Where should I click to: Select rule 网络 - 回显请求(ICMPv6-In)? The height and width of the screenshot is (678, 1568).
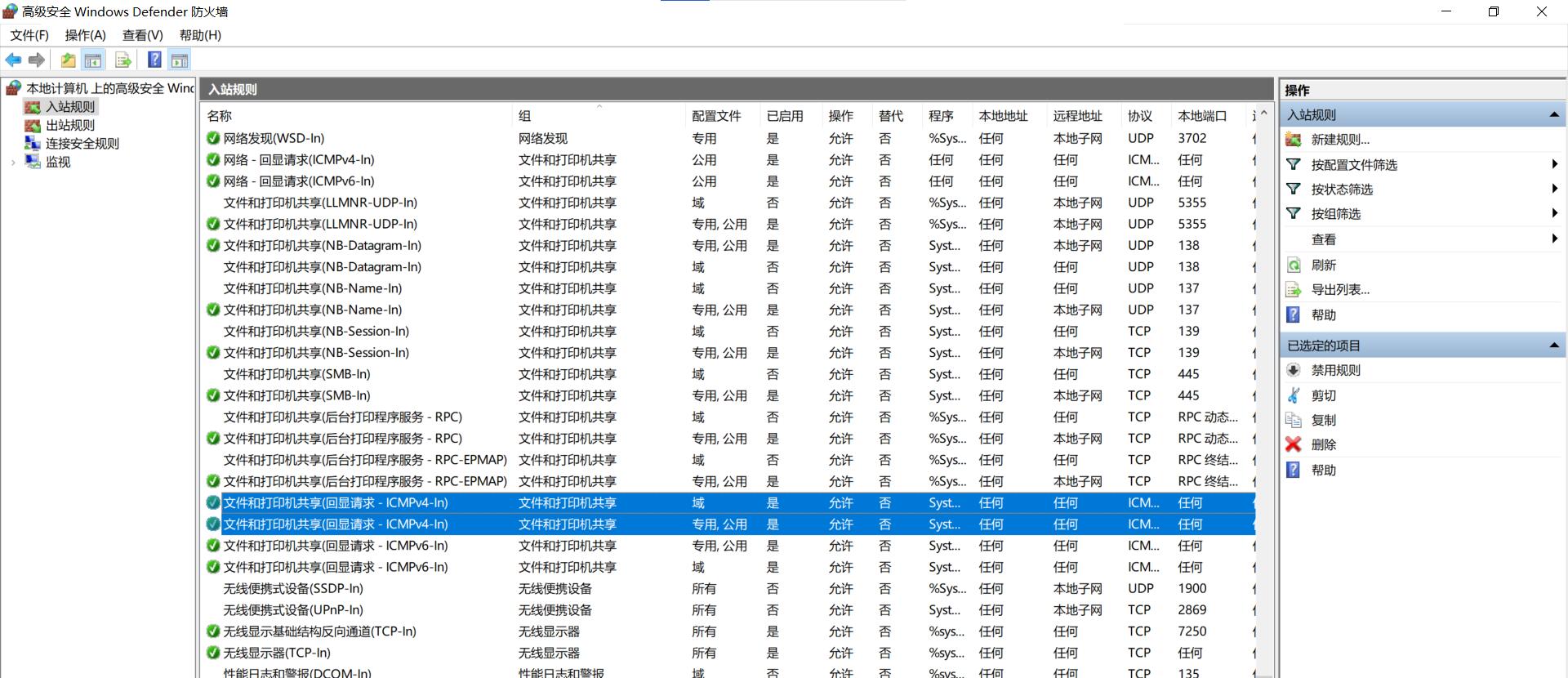pyautogui.click(x=299, y=181)
